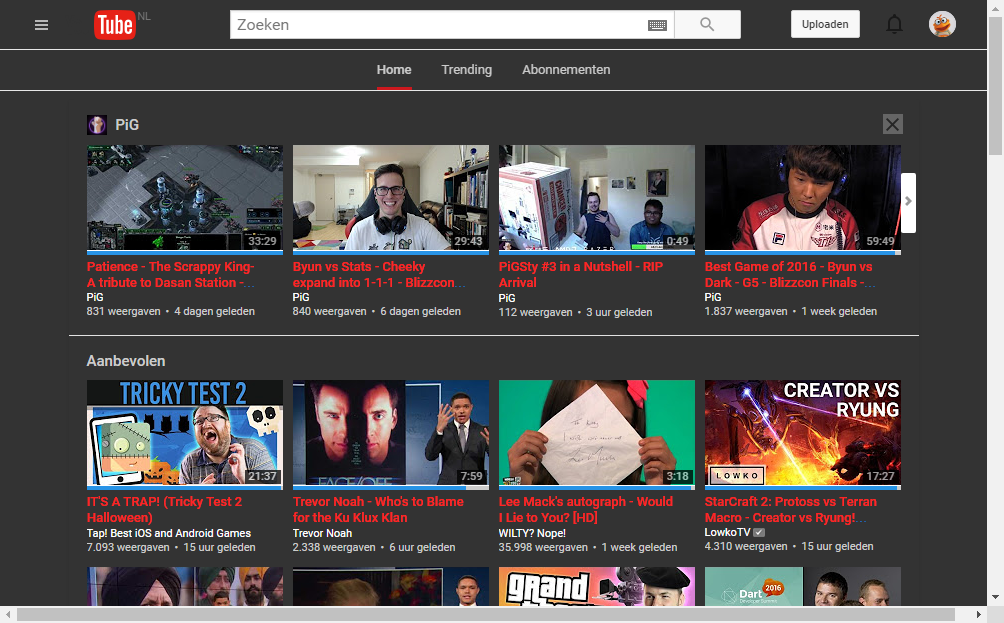Select the Home tab
This screenshot has width=1004, height=623.
point(394,70)
